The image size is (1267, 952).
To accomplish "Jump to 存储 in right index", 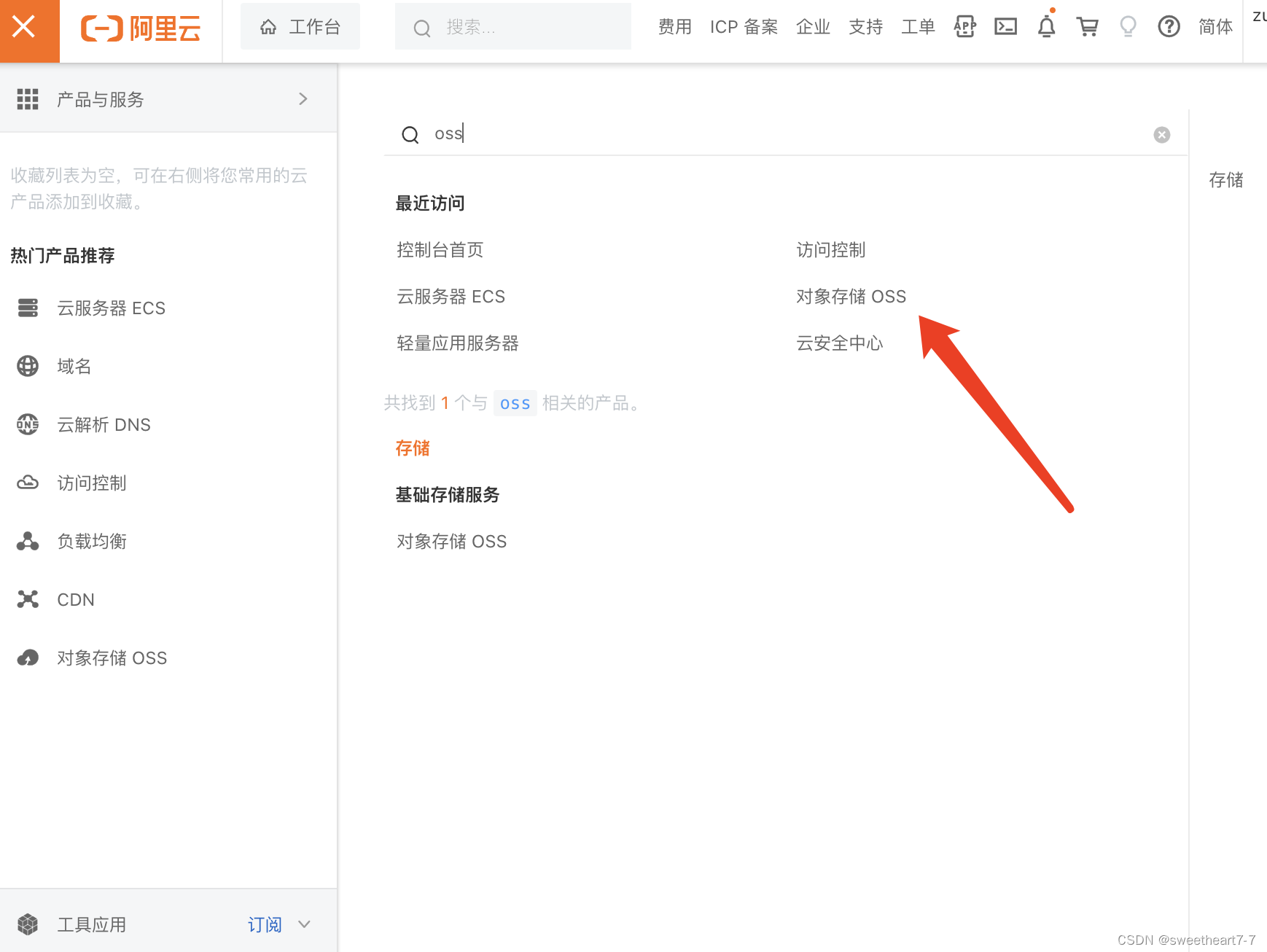I will pyautogui.click(x=1226, y=180).
